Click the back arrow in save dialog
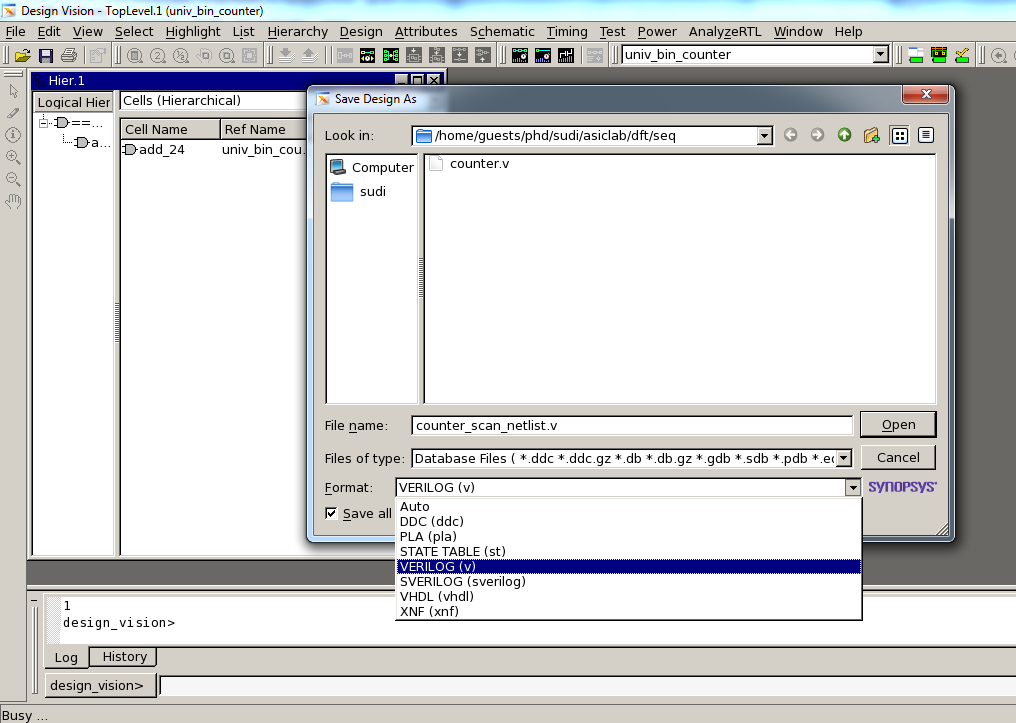1016x723 pixels. coord(791,135)
